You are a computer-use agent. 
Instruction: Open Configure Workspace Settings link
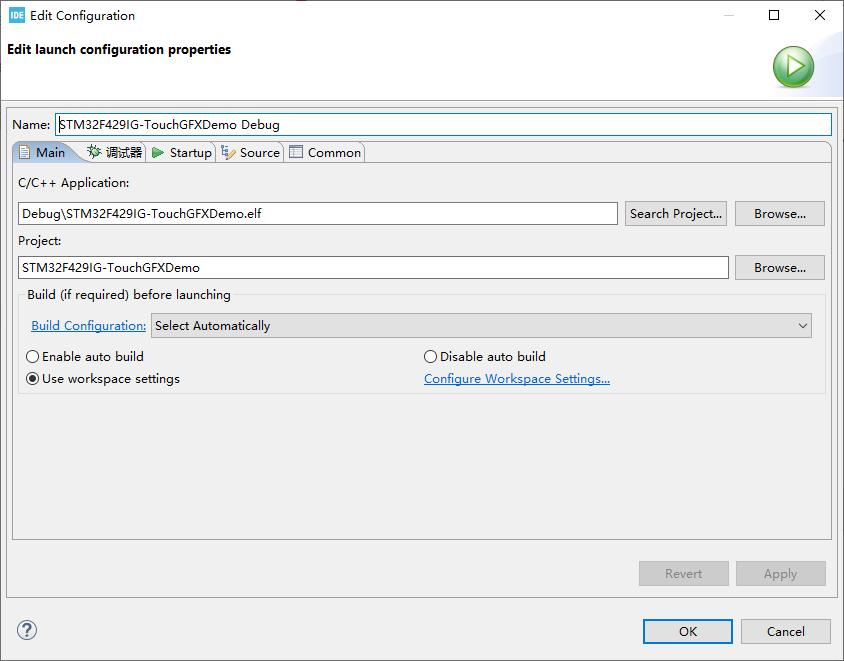(516, 379)
